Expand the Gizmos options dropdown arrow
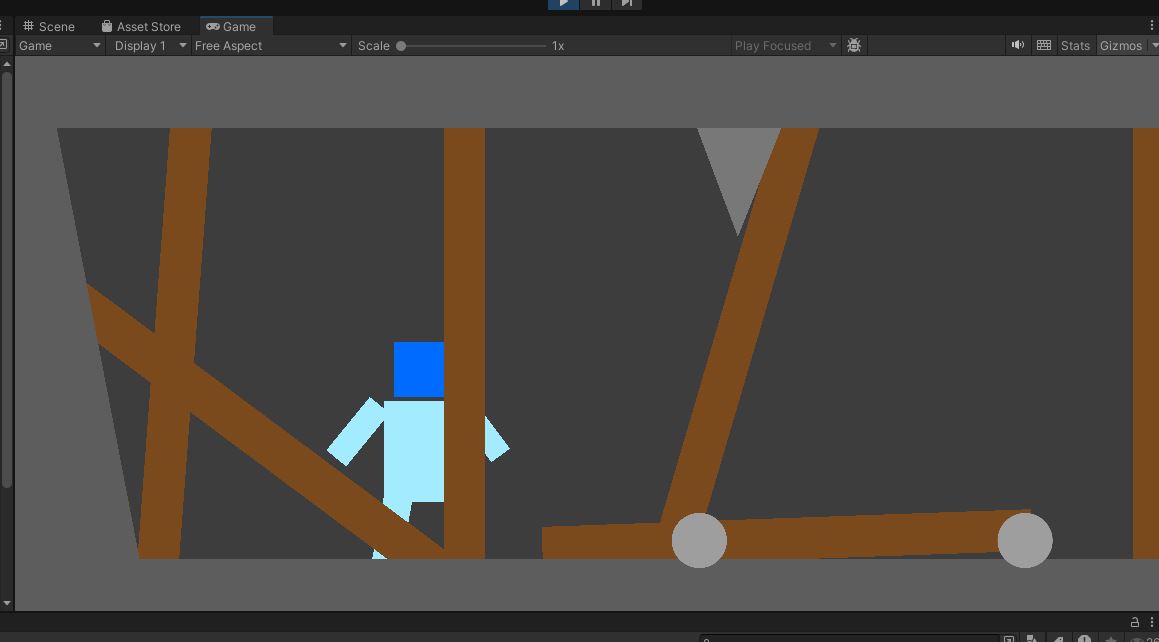 [x=1152, y=45]
